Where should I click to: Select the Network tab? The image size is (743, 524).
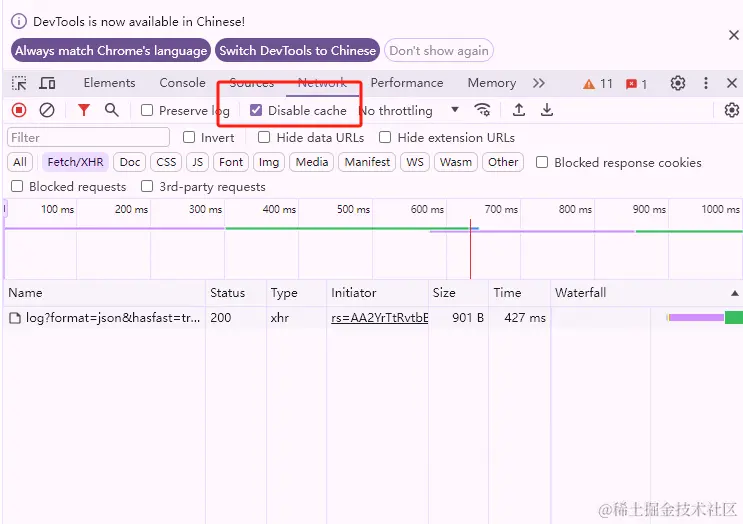click(x=322, y=83)
